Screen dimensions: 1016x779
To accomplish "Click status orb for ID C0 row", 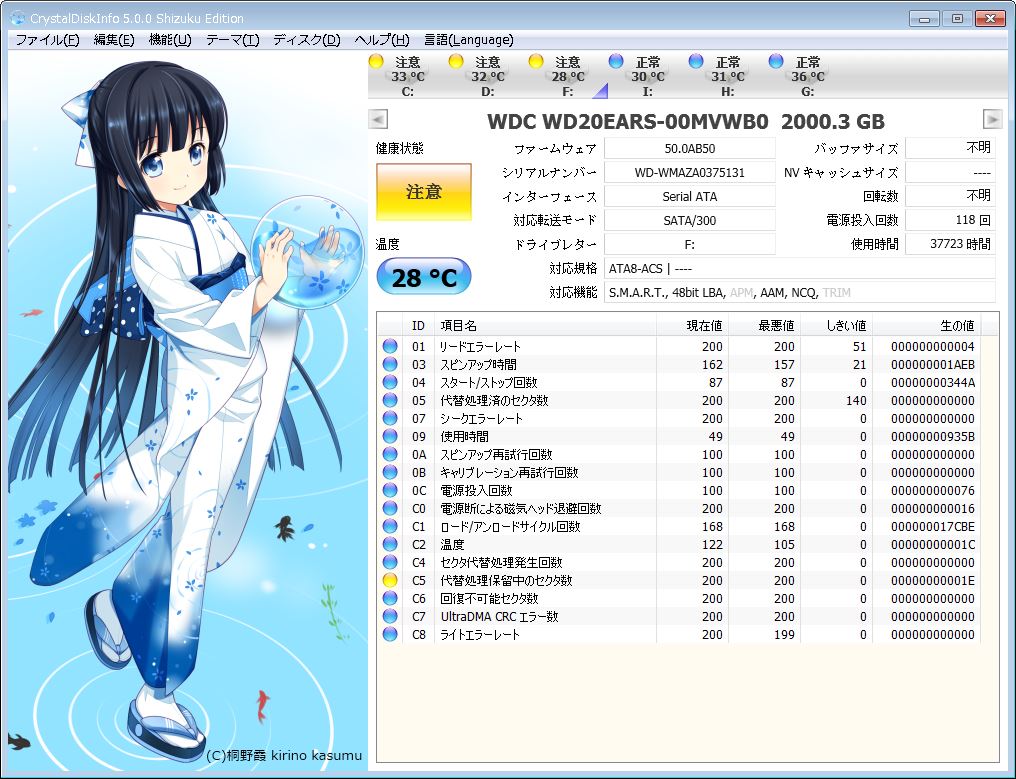I will pos(389,509).
